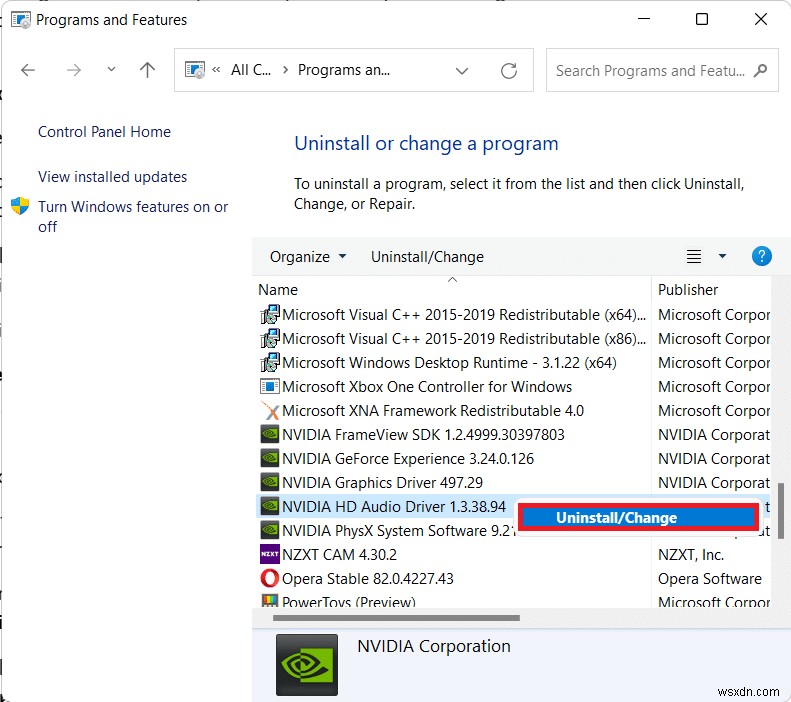Select Opera Stable 82.0.4227.43
The height and width of the screenshot is (702, 791).
click(368, 578)
